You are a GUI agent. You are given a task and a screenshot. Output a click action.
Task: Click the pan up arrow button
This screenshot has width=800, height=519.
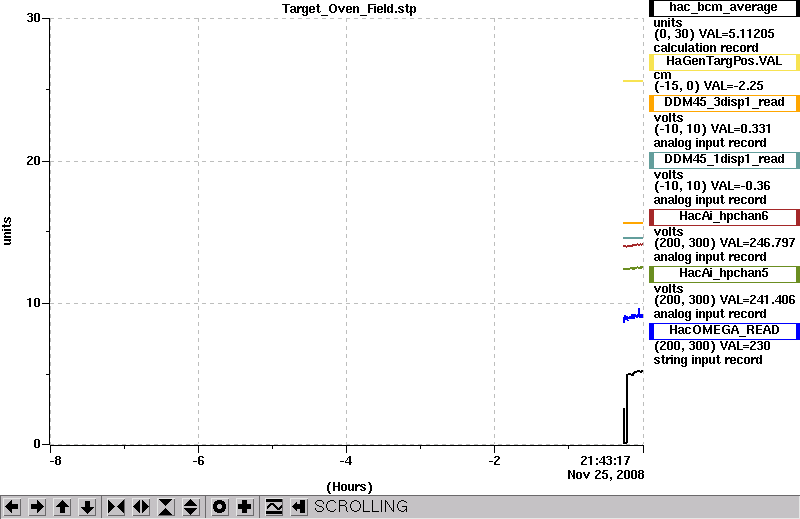62,507
